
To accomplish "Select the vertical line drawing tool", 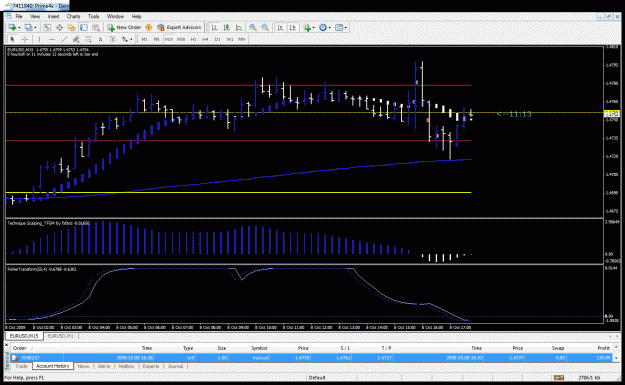I will coord(39,39).
